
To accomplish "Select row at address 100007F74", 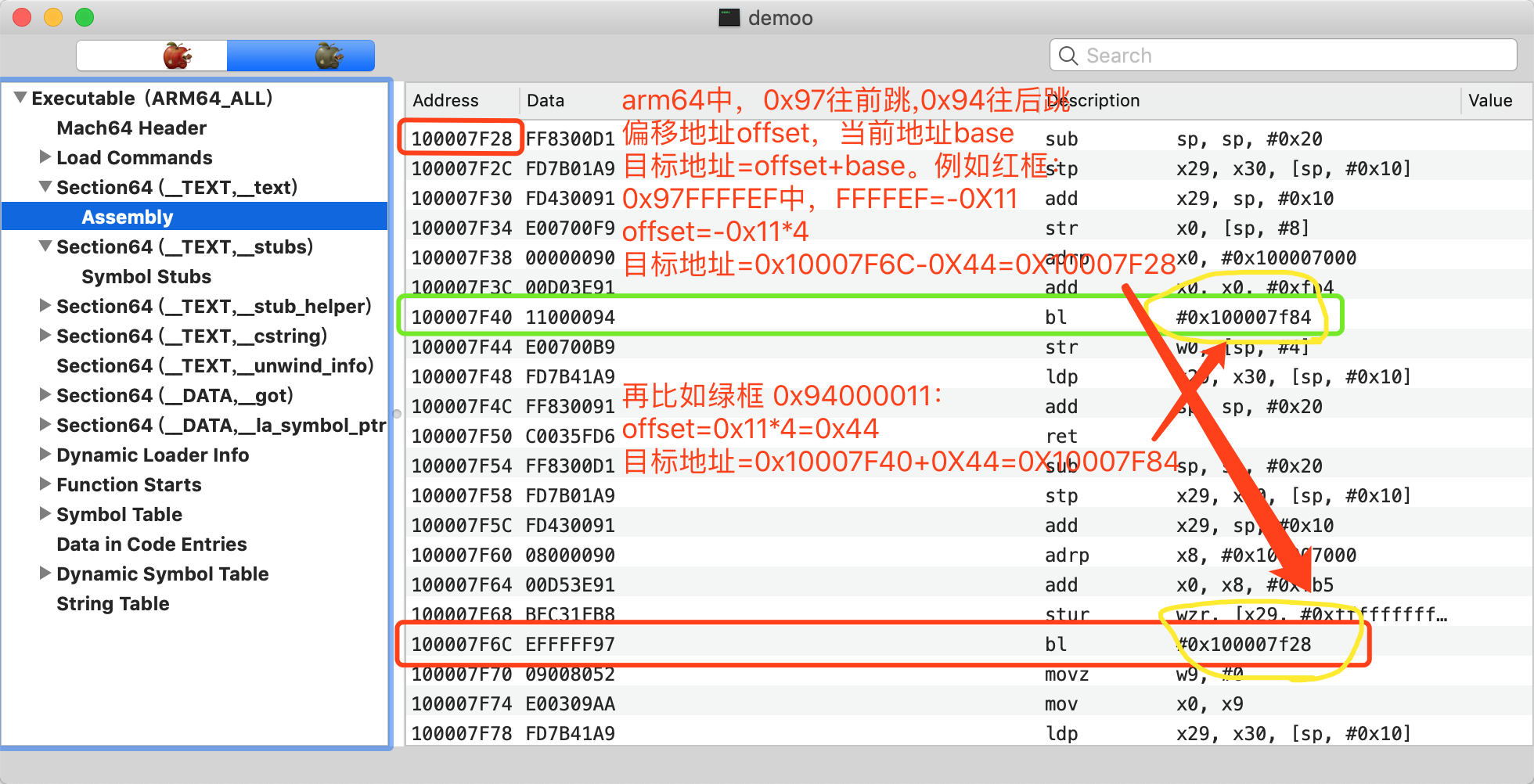I will [969, 703].
